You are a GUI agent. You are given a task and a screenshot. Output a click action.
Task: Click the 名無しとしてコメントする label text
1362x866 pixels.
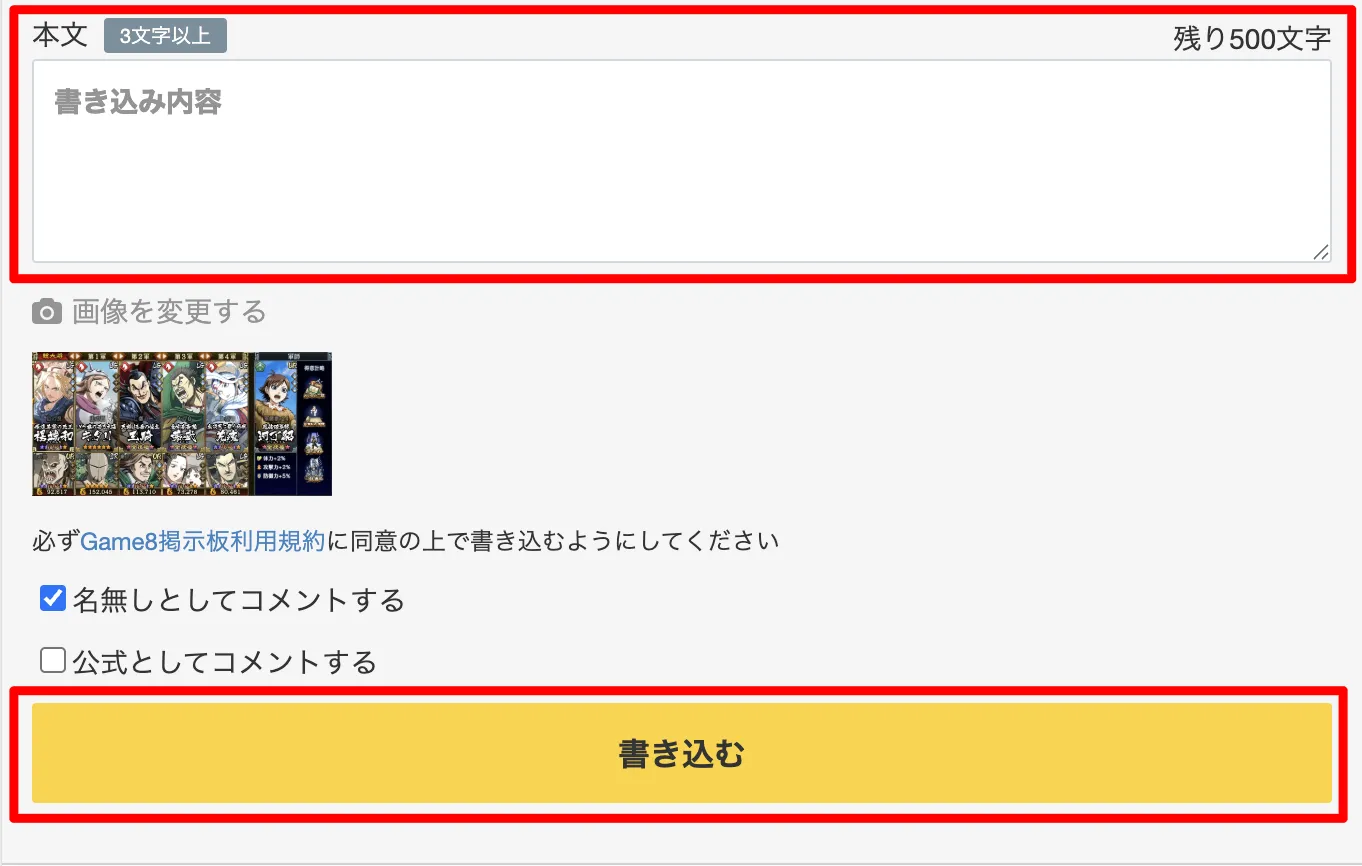pyautogui.click(x=238, y=600)
